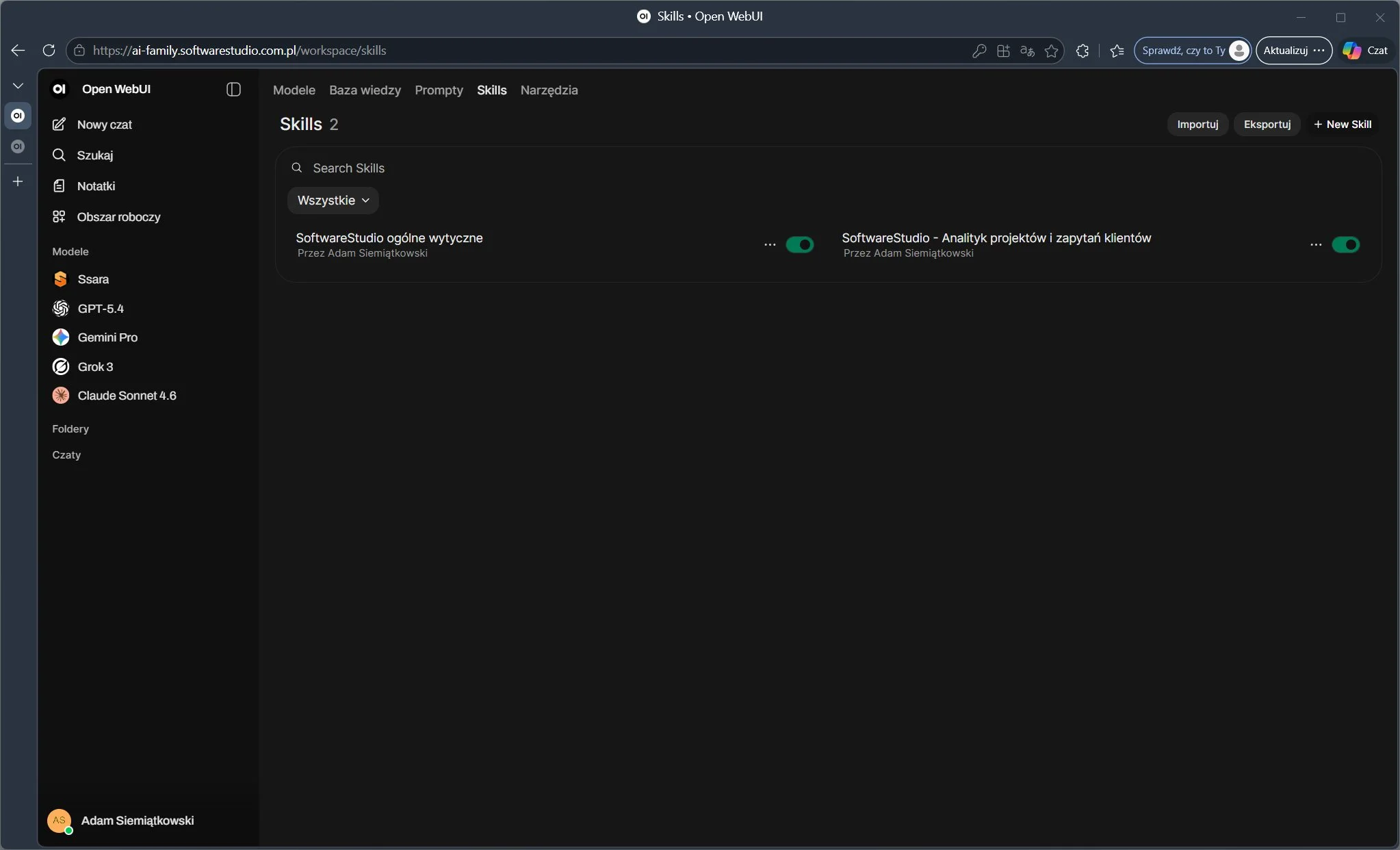The image size is (1400, 850).
Task: Click the Eksportuj button
Action: tap(1267, 125)
